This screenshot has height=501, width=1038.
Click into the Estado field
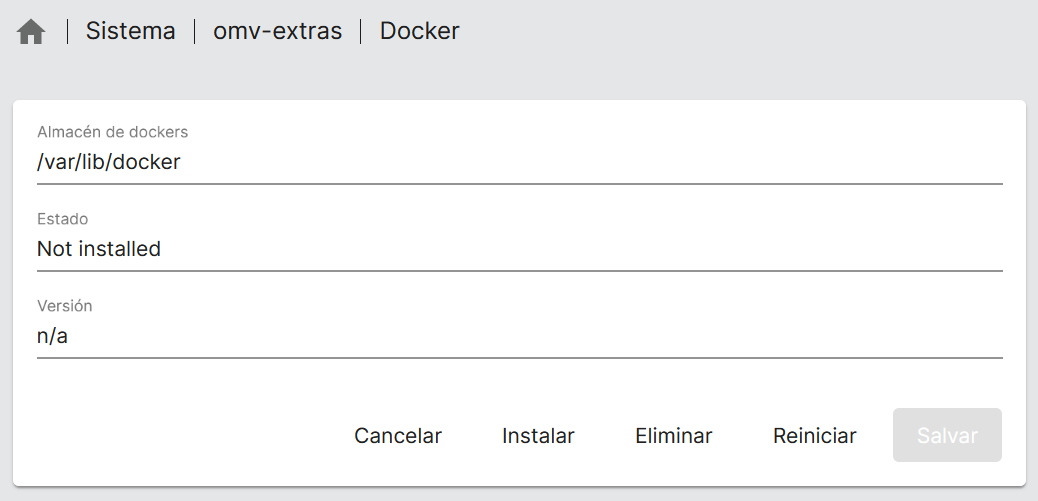coord(519,249)
